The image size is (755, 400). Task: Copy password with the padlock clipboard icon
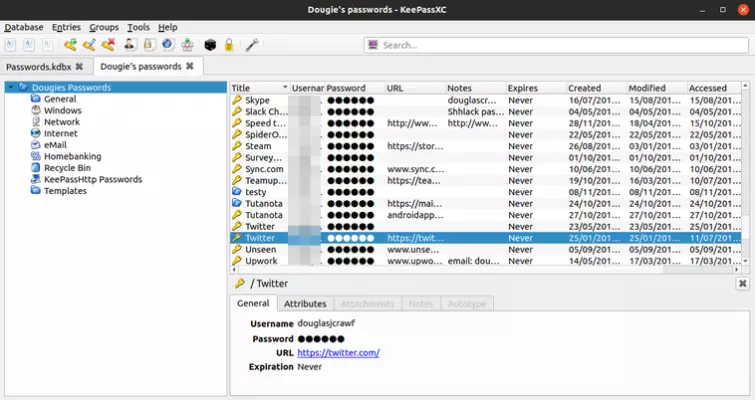pyautogui.click(x=148, y=45)
